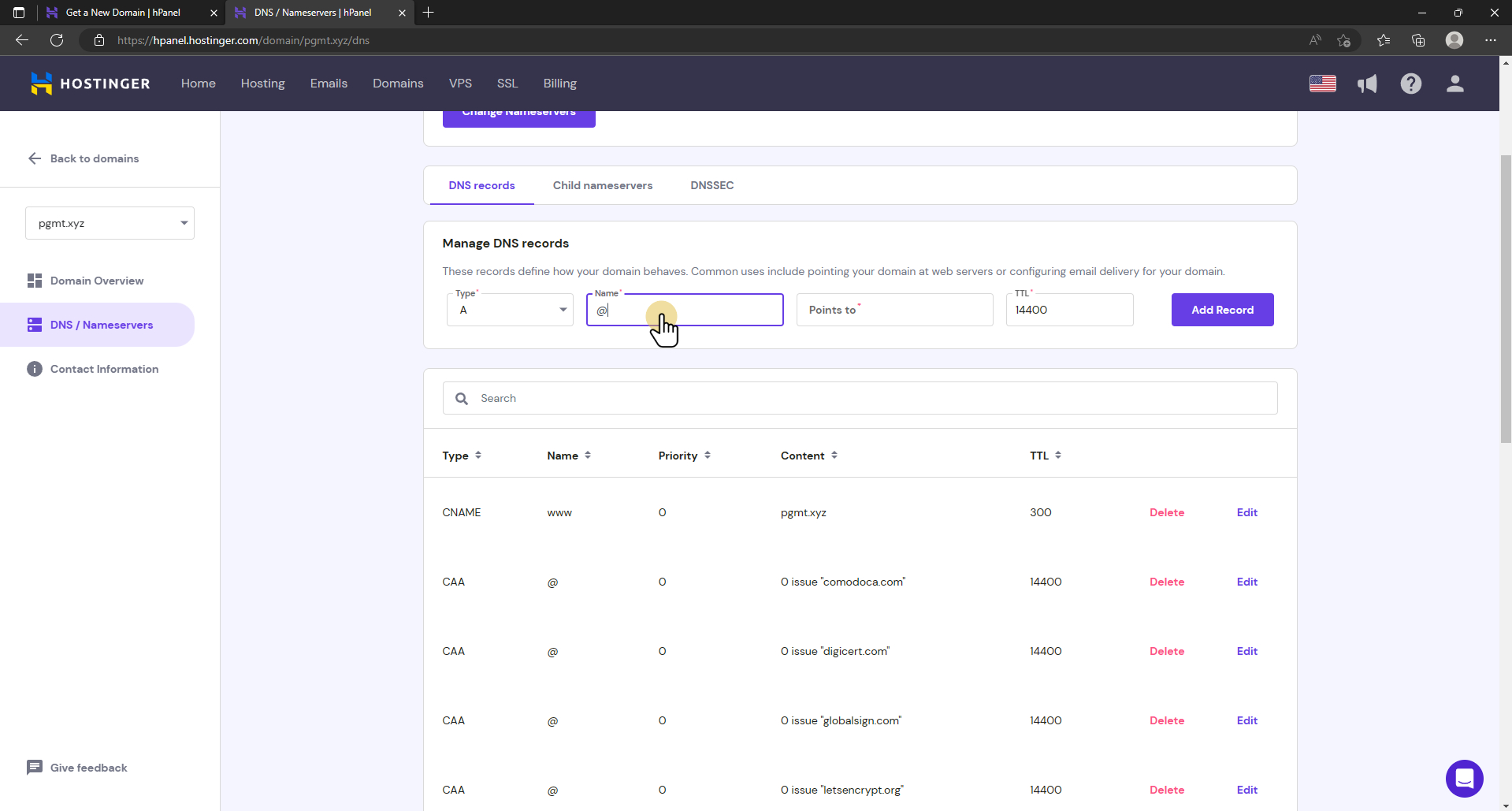Open the Billing menu item
Screen dimensions: 1512x811
560,84
